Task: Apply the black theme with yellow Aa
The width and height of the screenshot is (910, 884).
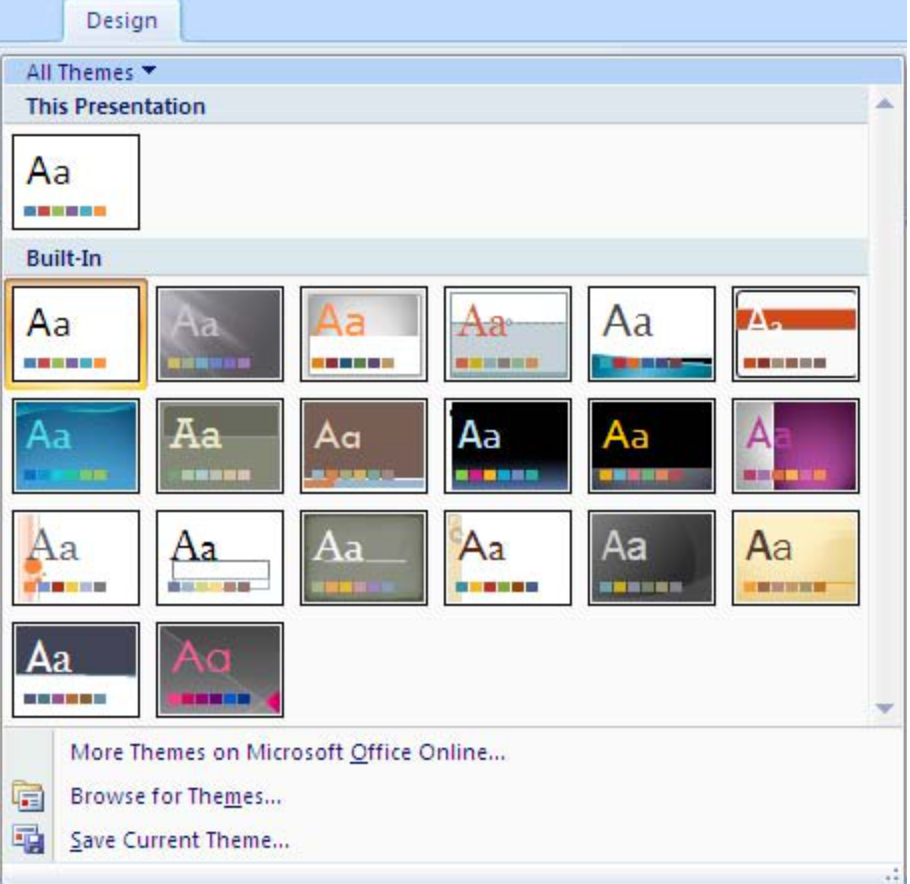Action: (652, 446)
